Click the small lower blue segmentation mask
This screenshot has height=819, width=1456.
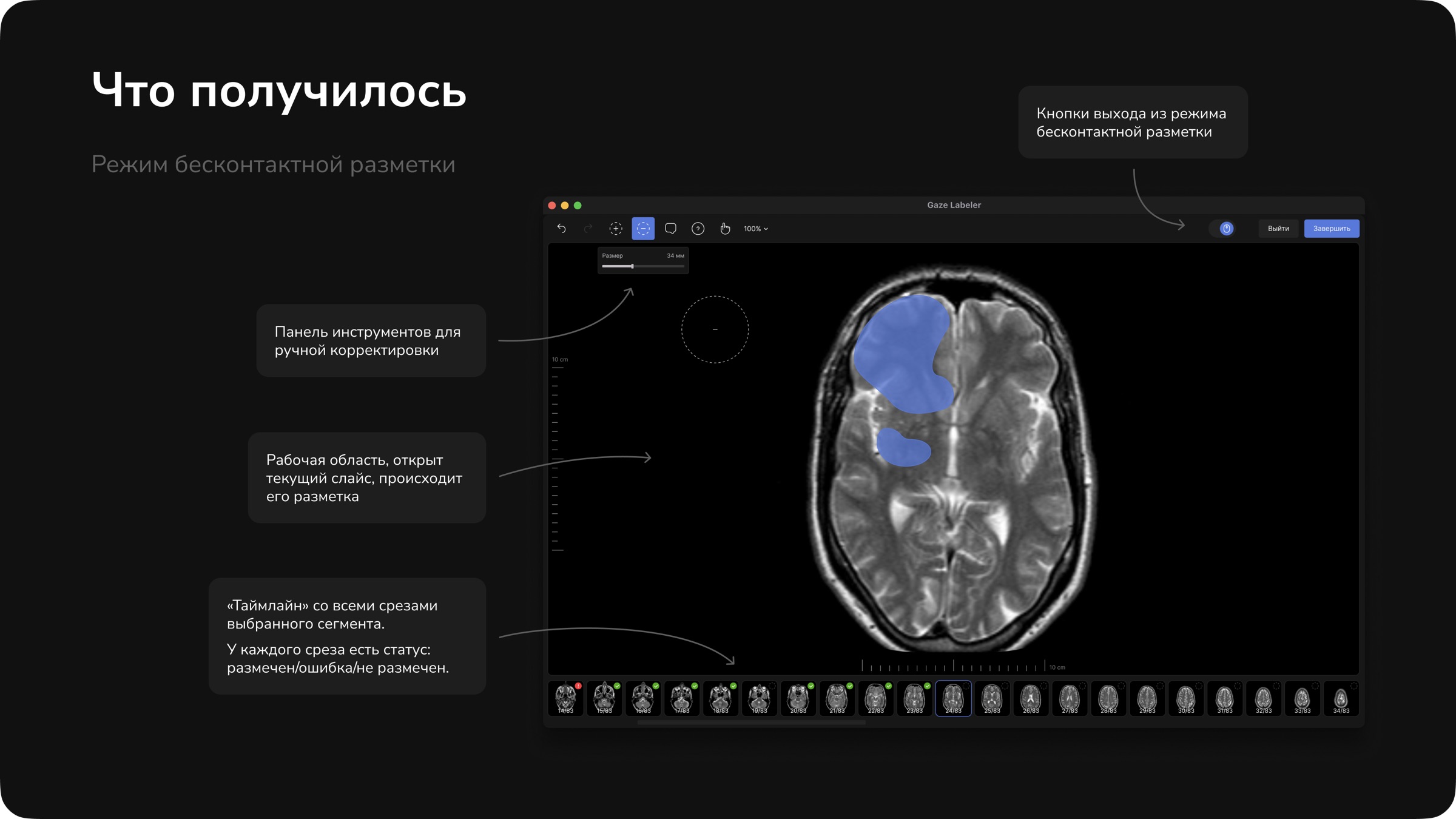coord(903,448)
